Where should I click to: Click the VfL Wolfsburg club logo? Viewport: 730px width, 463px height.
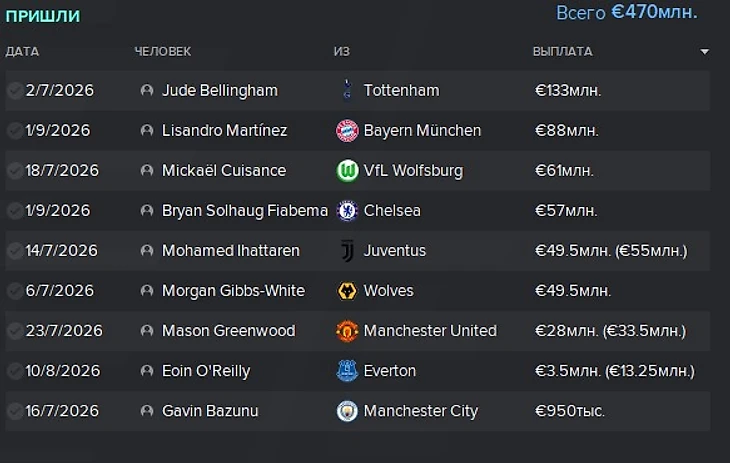pos(347,170)
